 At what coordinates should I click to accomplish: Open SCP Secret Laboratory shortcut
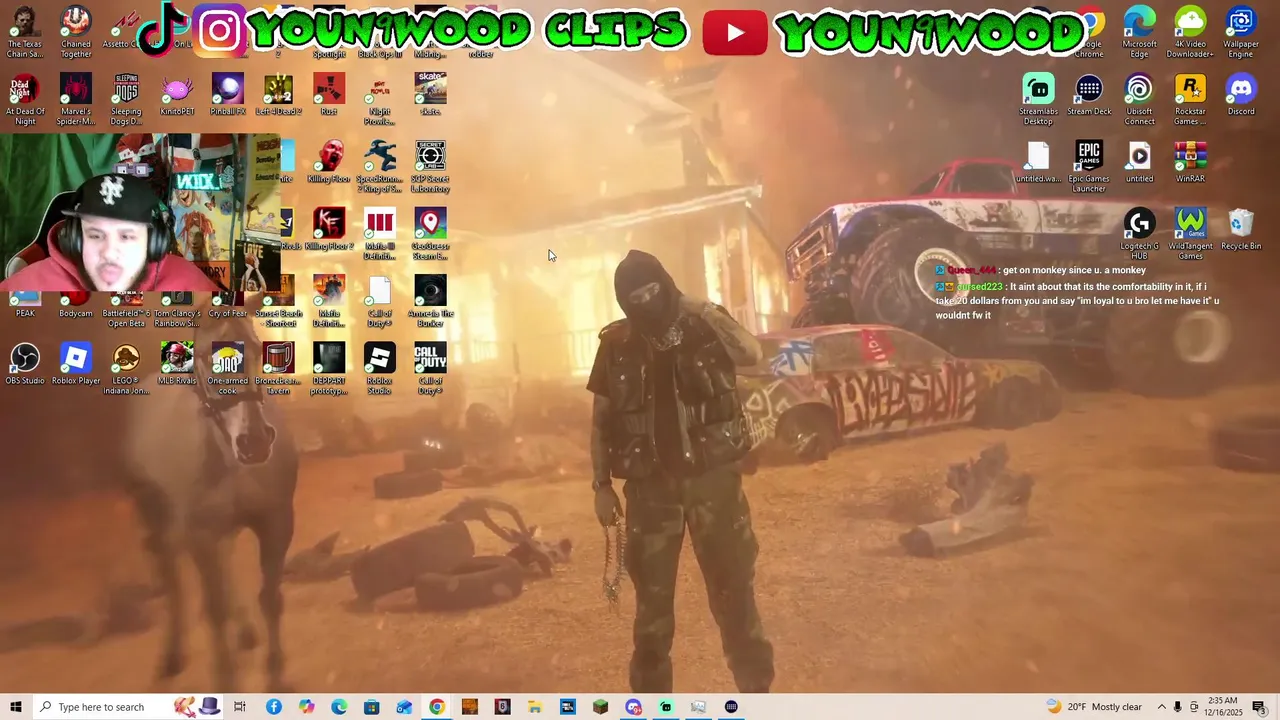click(430, 167)
